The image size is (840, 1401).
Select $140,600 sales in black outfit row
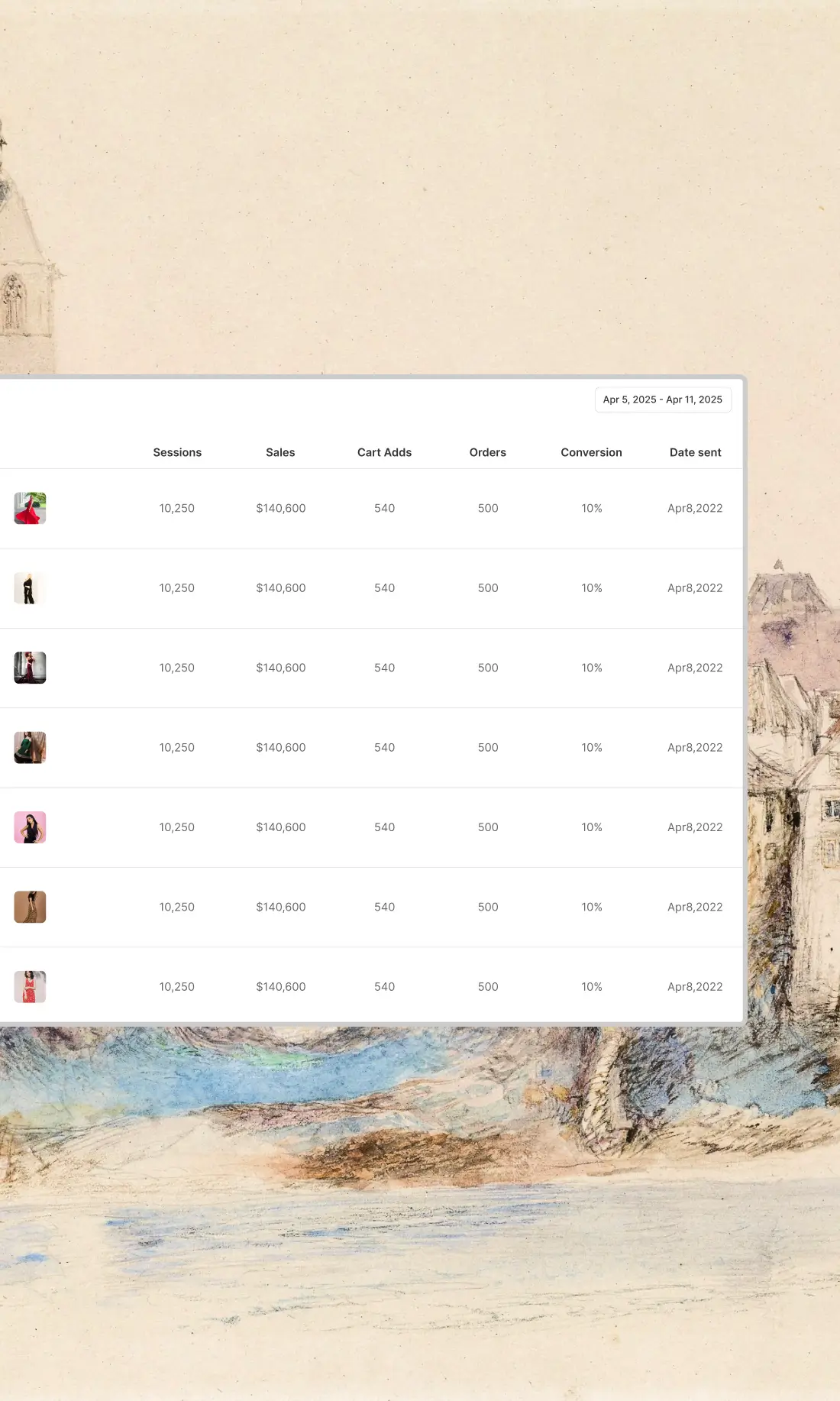tap(281, 588)
